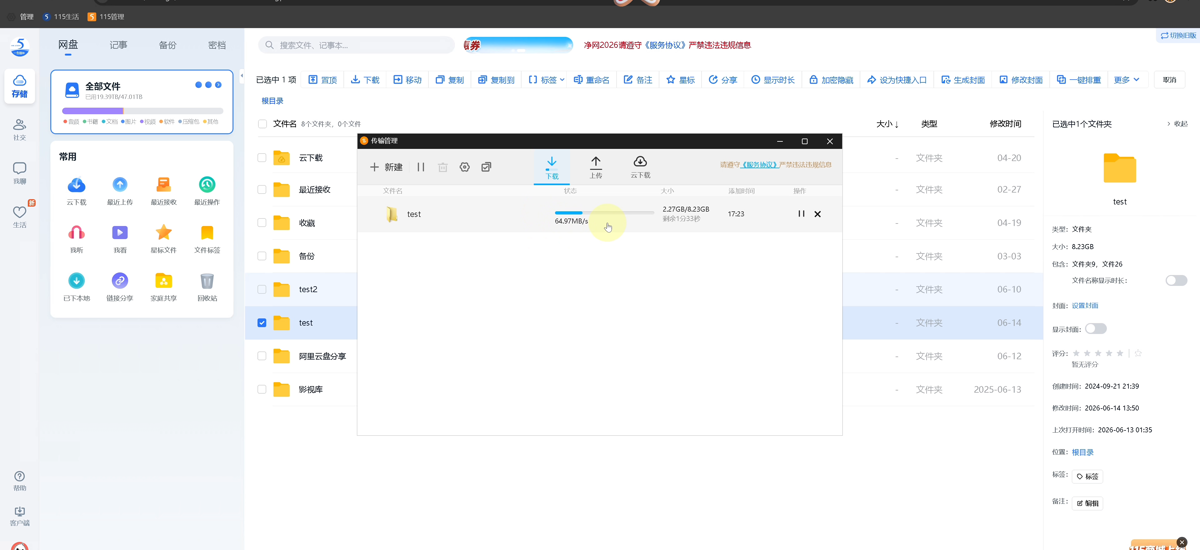Tick the checkbox for 阿里云盘分享 folder
Image resolution: width=1200 pixels, height=550 pixels.
tap(262, 356)
